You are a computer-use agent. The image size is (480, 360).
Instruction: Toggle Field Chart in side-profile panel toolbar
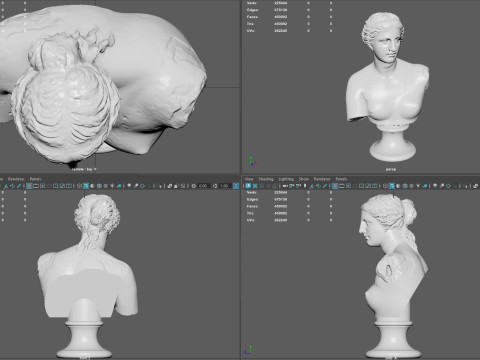tap(362, 186)
